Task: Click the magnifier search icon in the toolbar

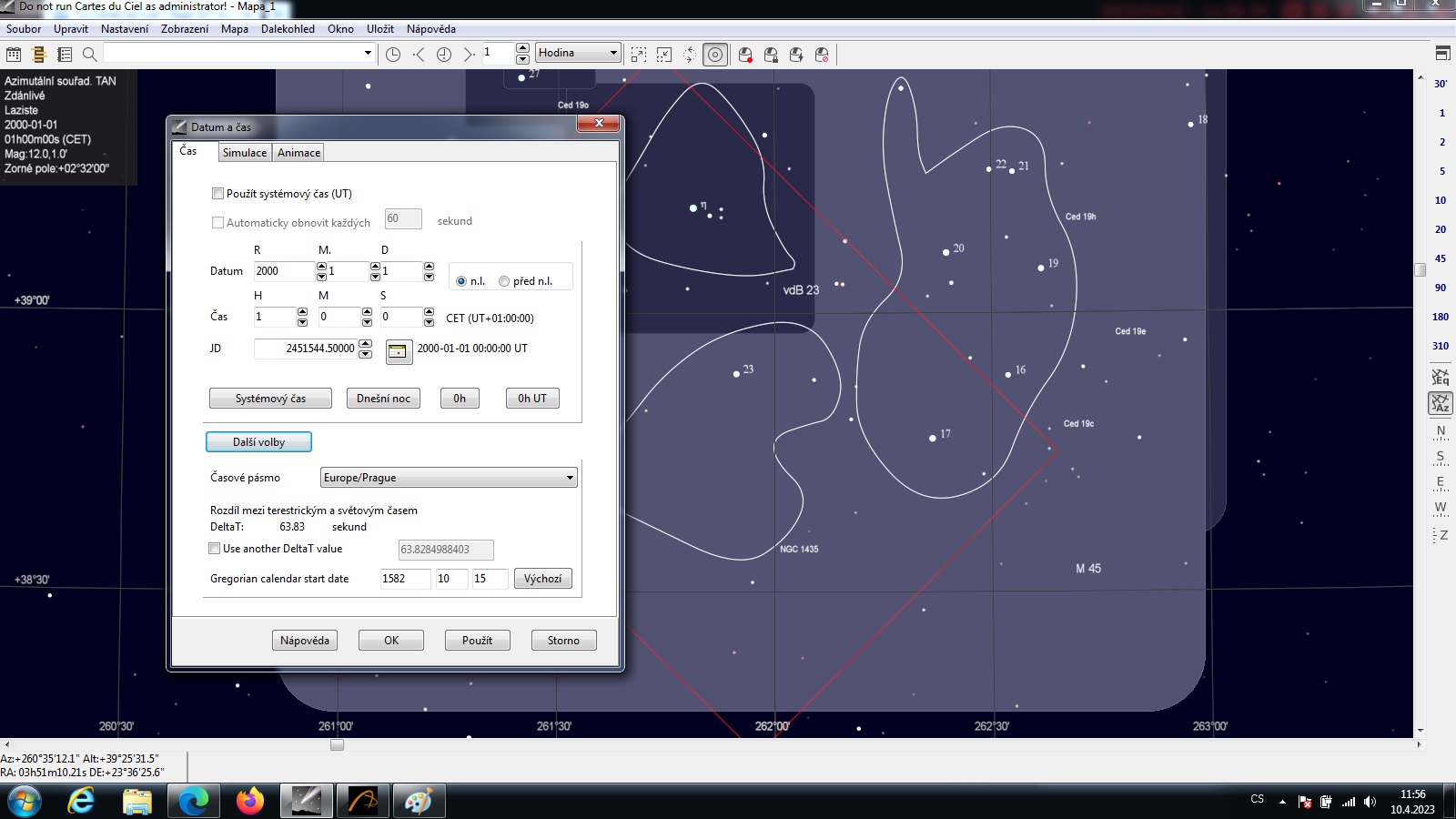Action: tap(89, 55)
